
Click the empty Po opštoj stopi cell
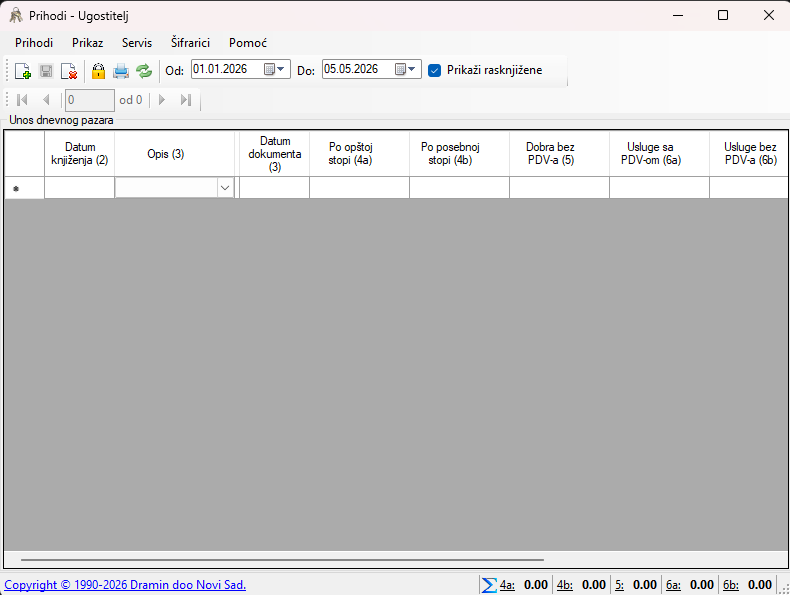(x=360, y=188)
